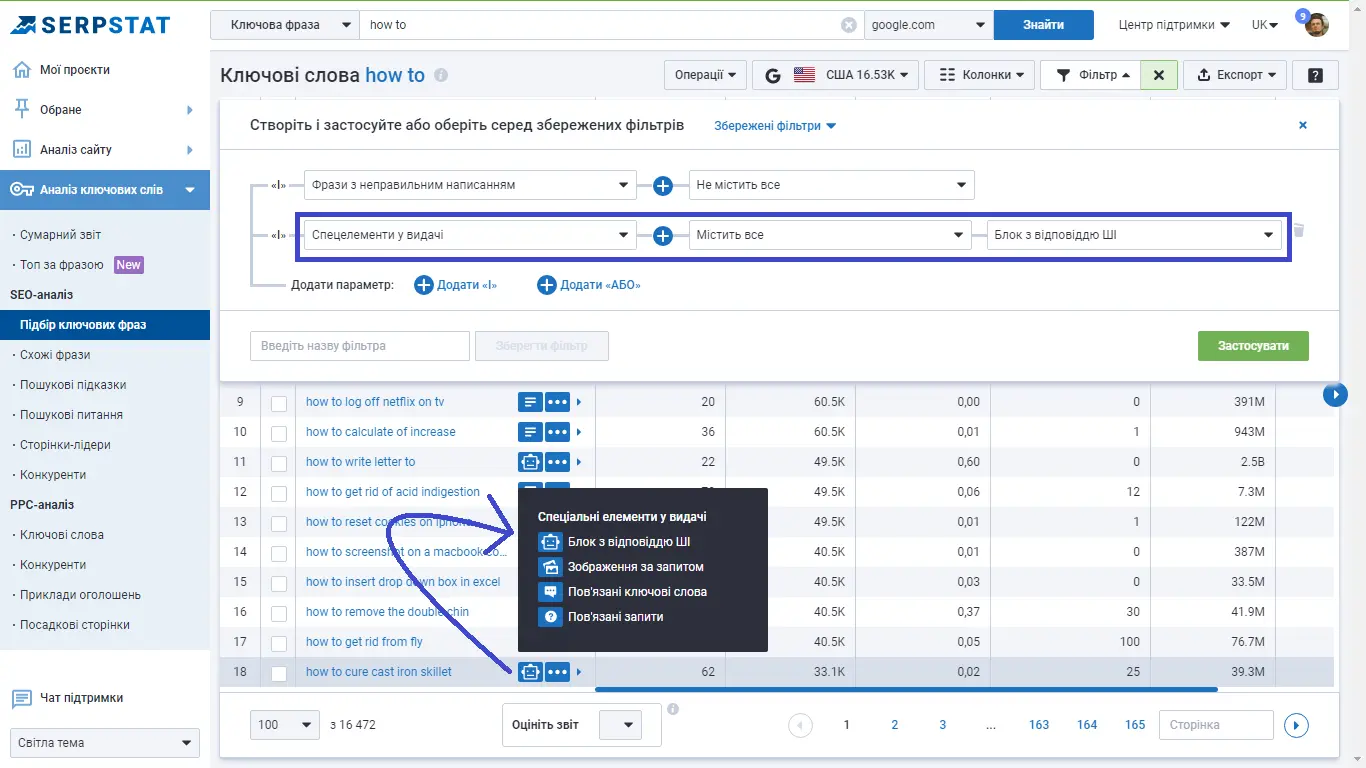1366x768 pixels.
Task: Go to next page with the arrow circle
Action: tap(1296, 725)
